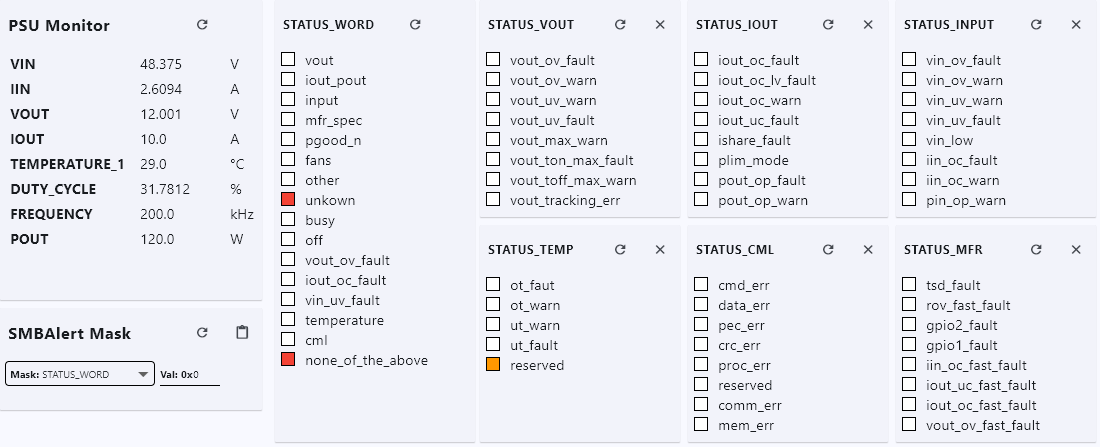Toggle the vout_ov_fault checkbox in STATUS_VOUT

coord(493,60)
